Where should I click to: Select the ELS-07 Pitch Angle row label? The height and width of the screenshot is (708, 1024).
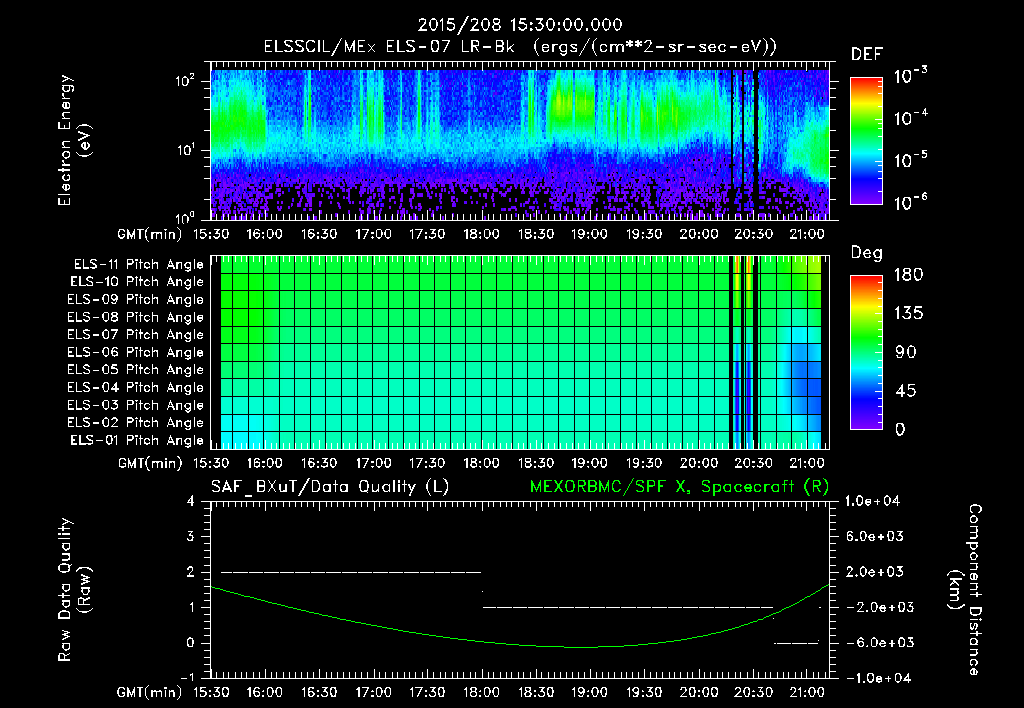point(136,335)
